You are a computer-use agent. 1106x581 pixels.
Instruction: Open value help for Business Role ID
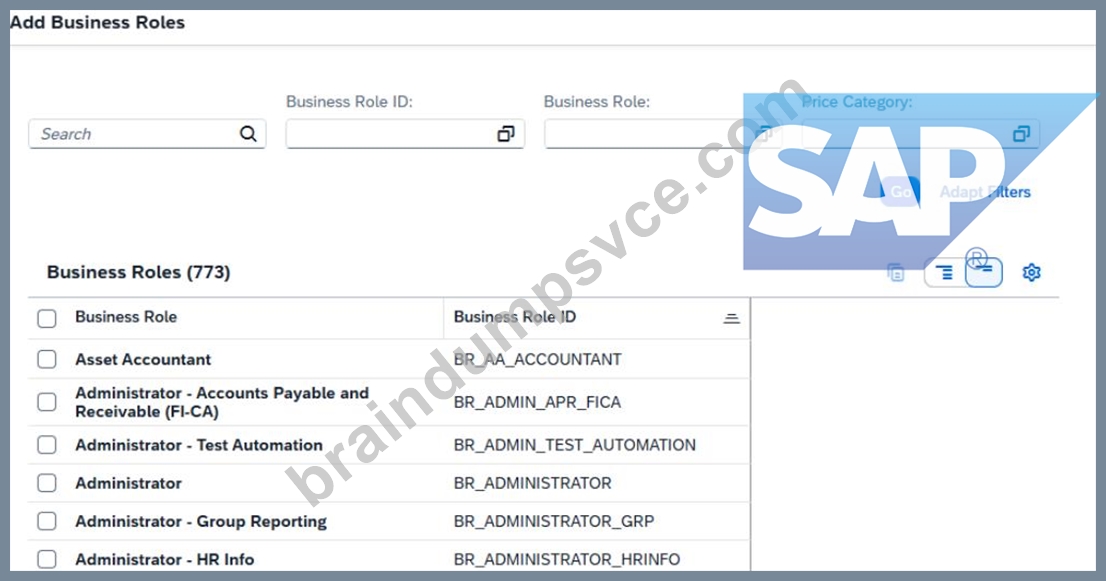point(506,134)
